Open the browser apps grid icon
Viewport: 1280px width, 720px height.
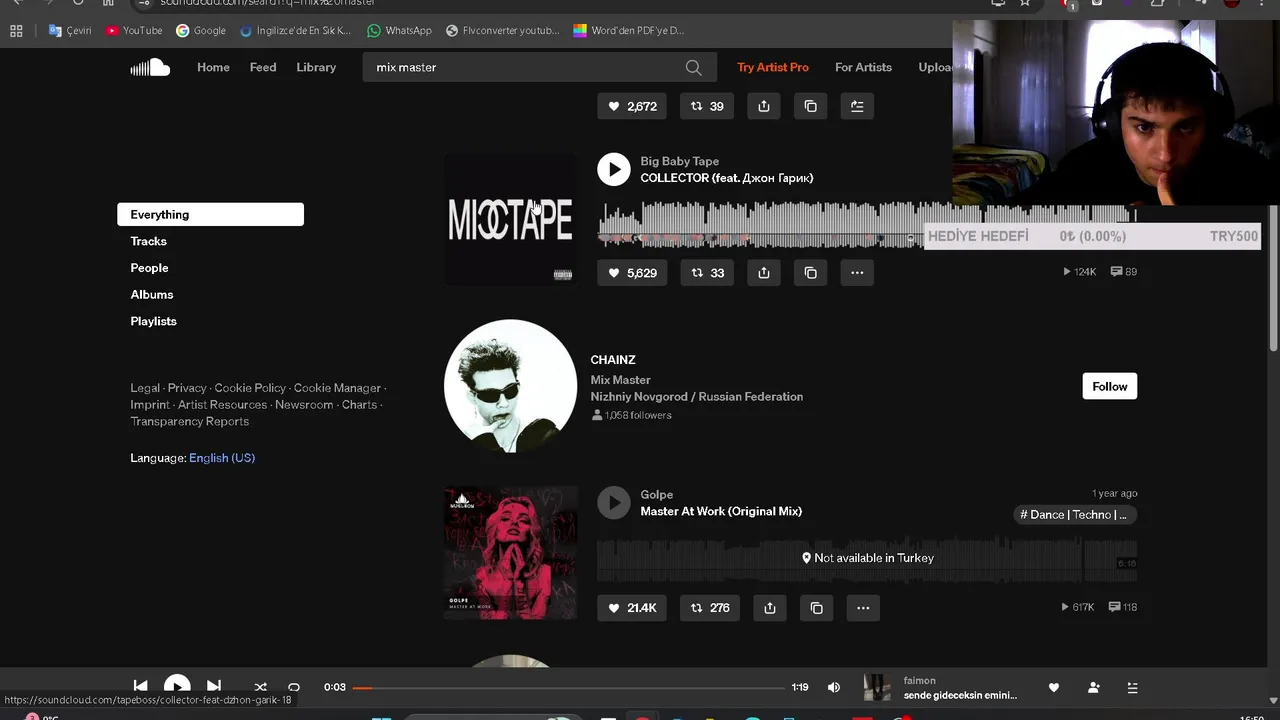pos(16,31)
